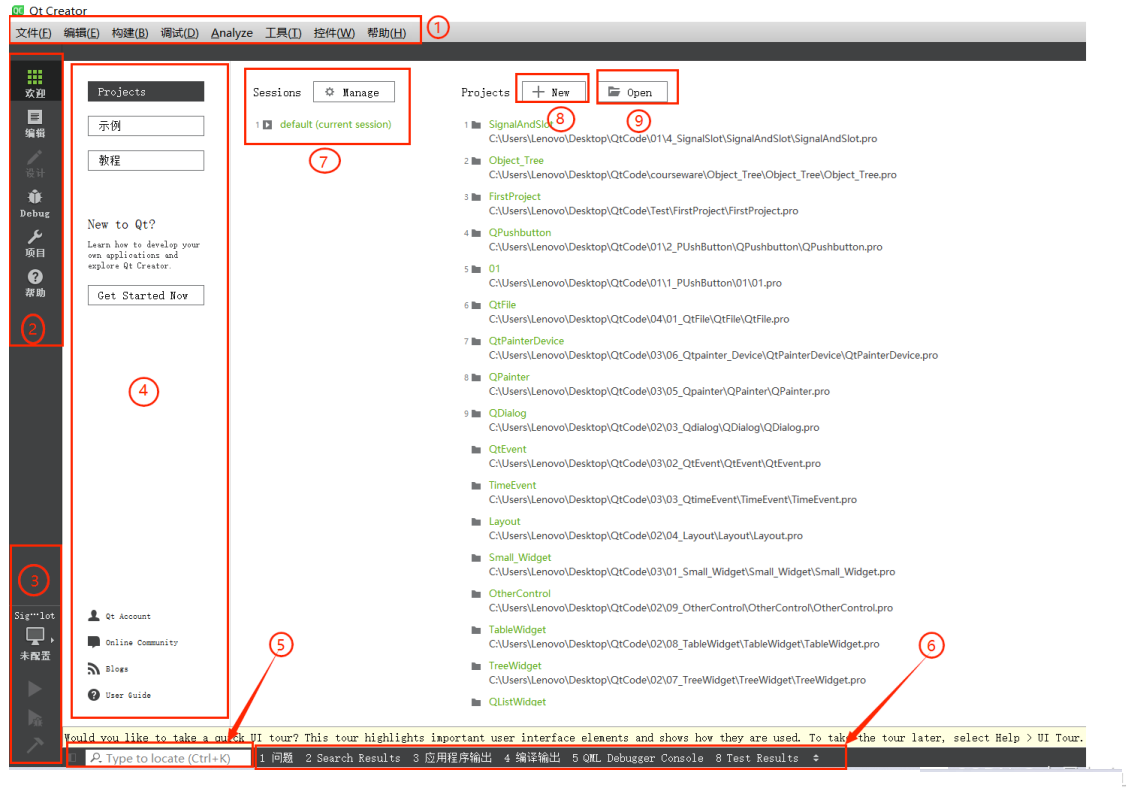Open the OtherControl project link
Image resolution: width=1130 pixels, height=797 pixels.
[520, 593]
